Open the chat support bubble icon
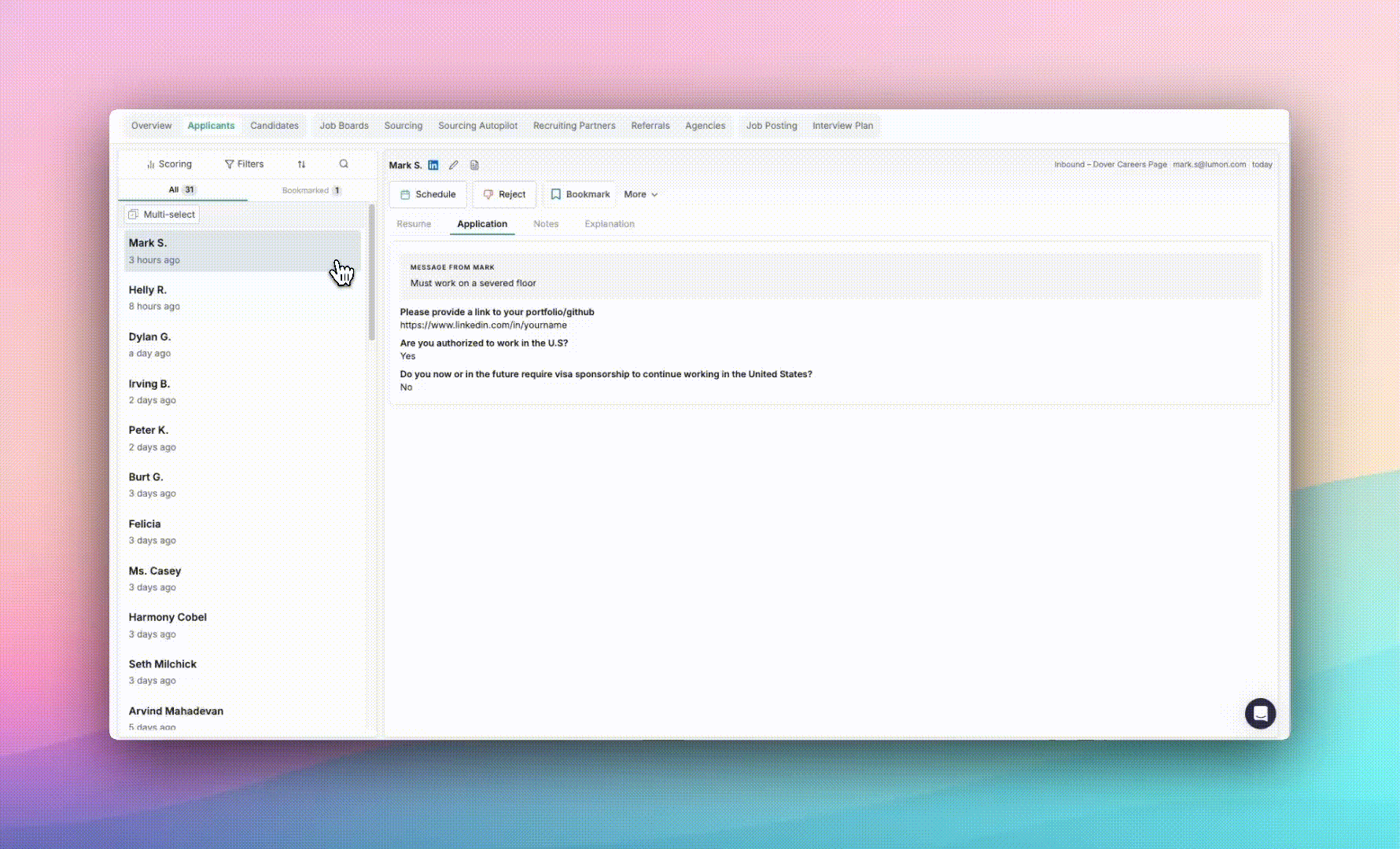This screenshot has width=1400, height=849. 1259,714
